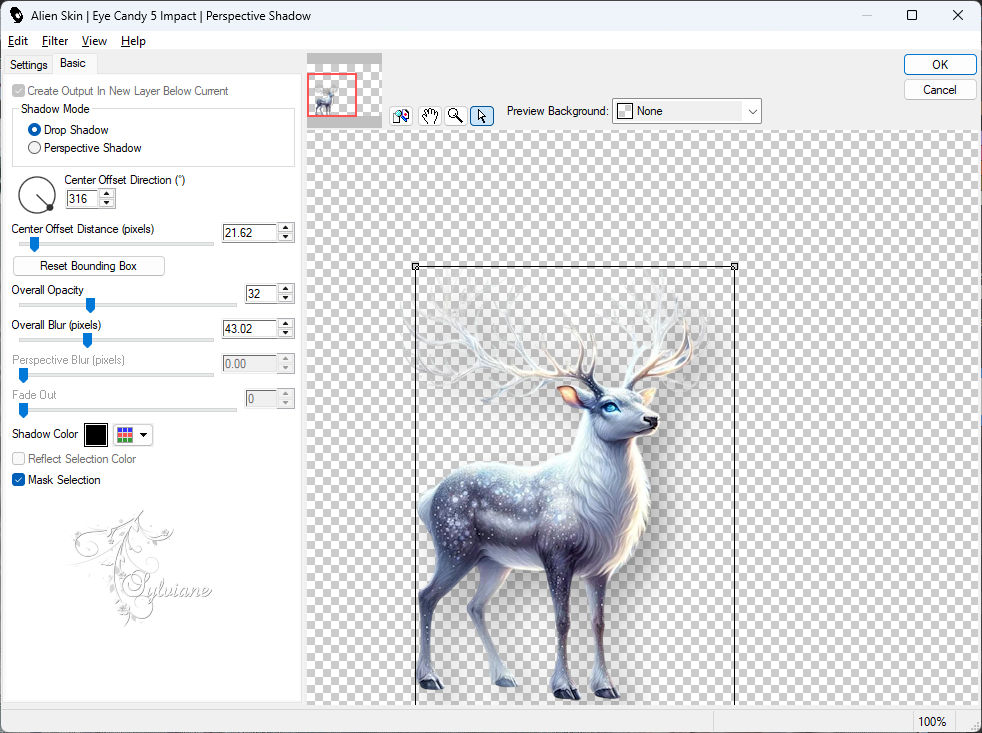Open the Preview Background dropdown
This screenshot has width=982, height=733.
pyautogui.click(x=686, y=112)
